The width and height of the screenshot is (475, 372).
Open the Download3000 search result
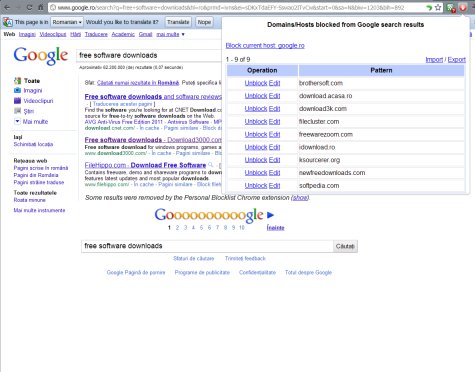coord(153,140)
